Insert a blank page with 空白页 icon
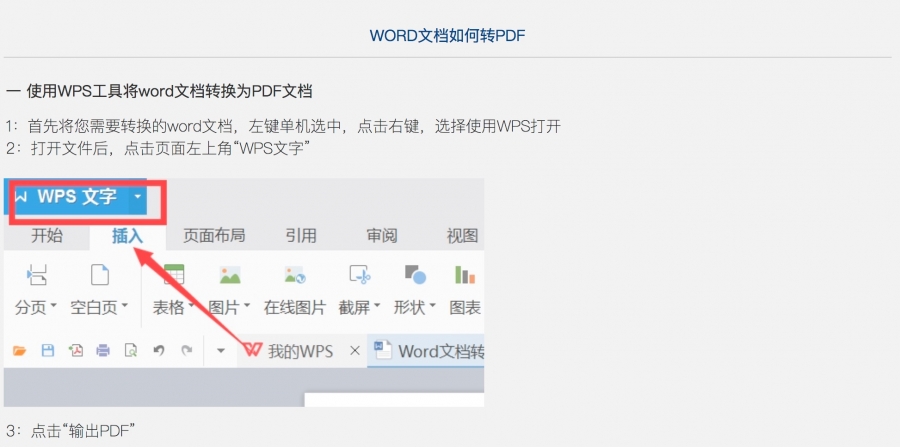The height and width of the screenshot is (447, 900). click(x=100, y=275)
